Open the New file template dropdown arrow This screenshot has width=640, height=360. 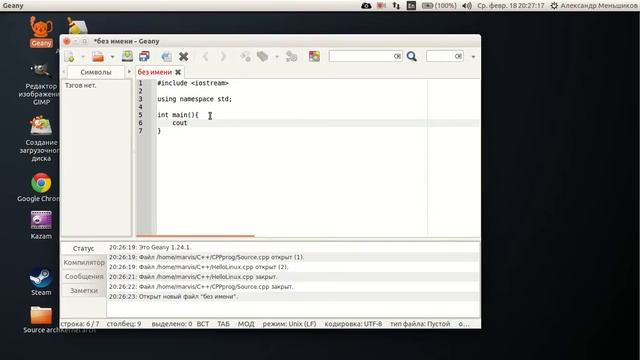click(83, 57)
